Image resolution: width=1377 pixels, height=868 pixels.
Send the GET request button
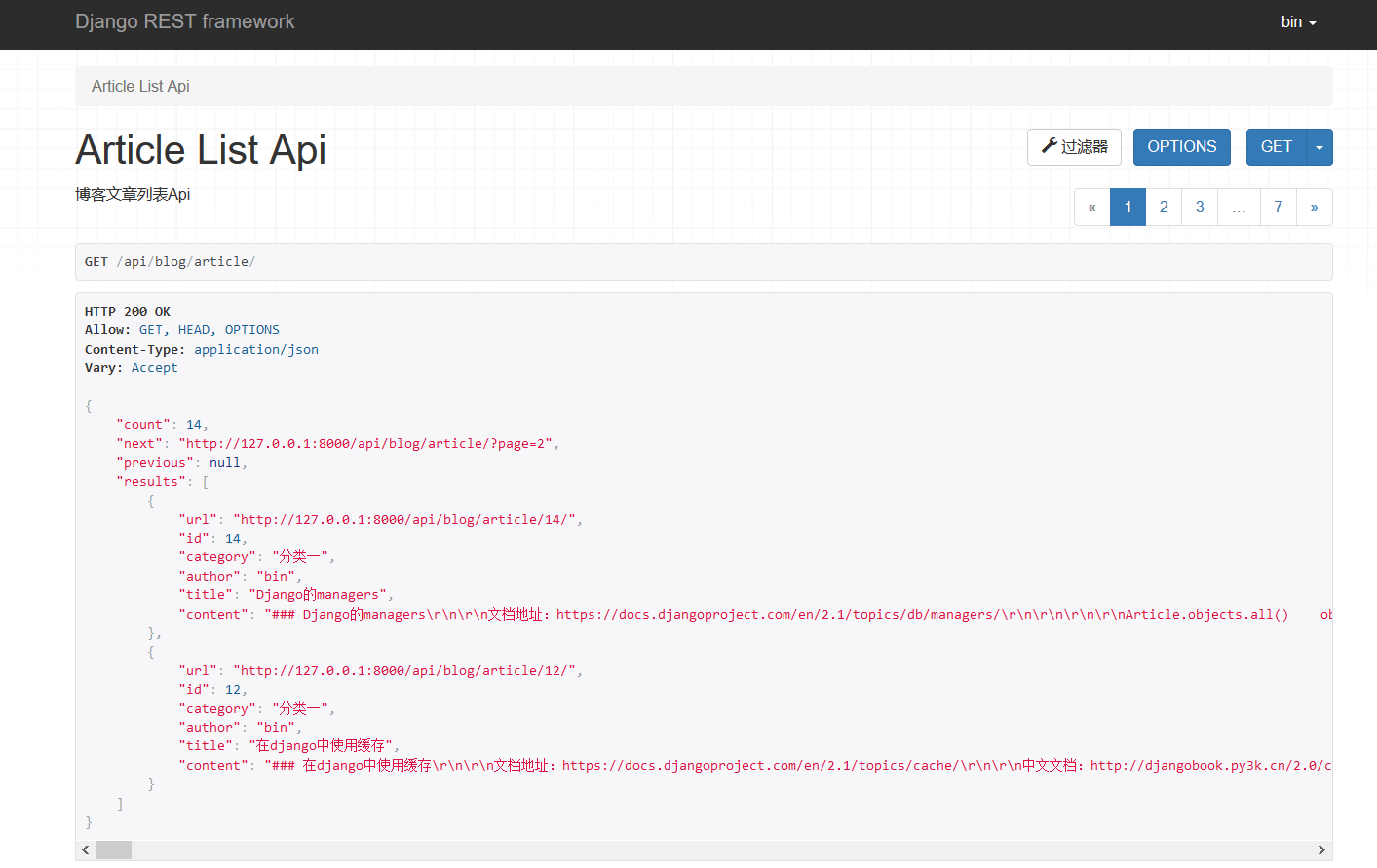[1276, 147]
